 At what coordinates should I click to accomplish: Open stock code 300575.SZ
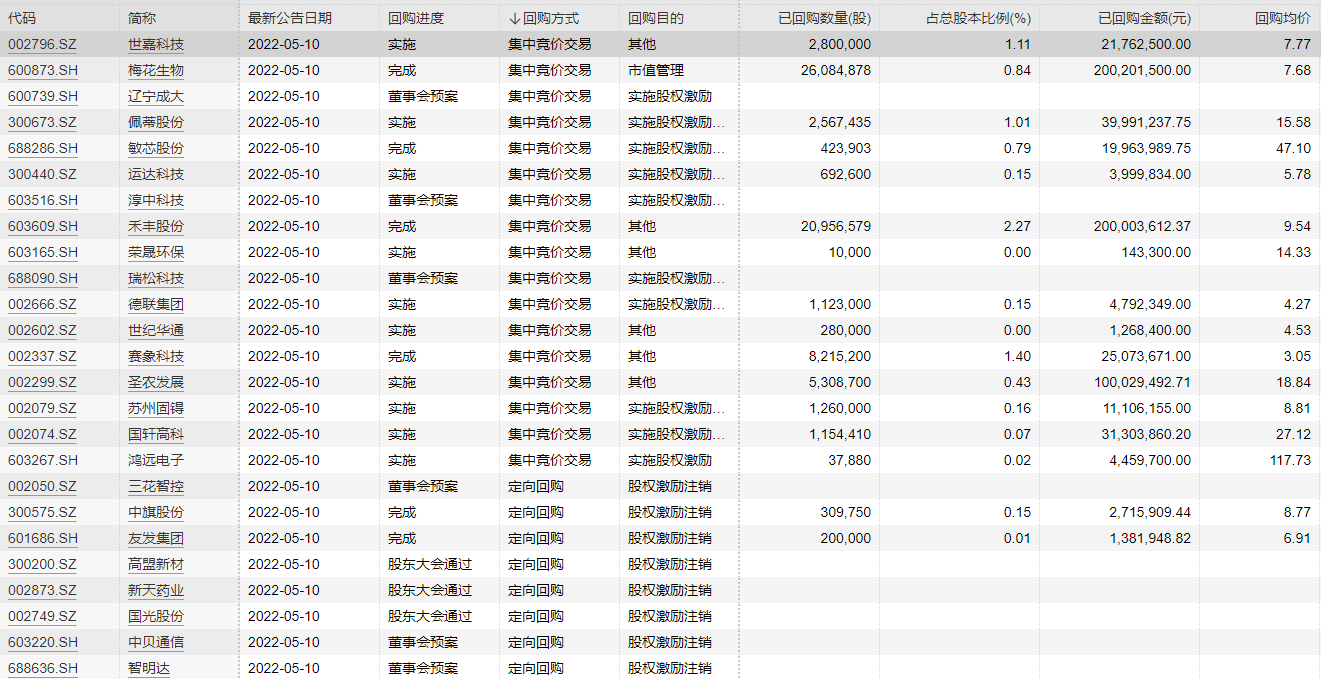[x=42, y=512]
